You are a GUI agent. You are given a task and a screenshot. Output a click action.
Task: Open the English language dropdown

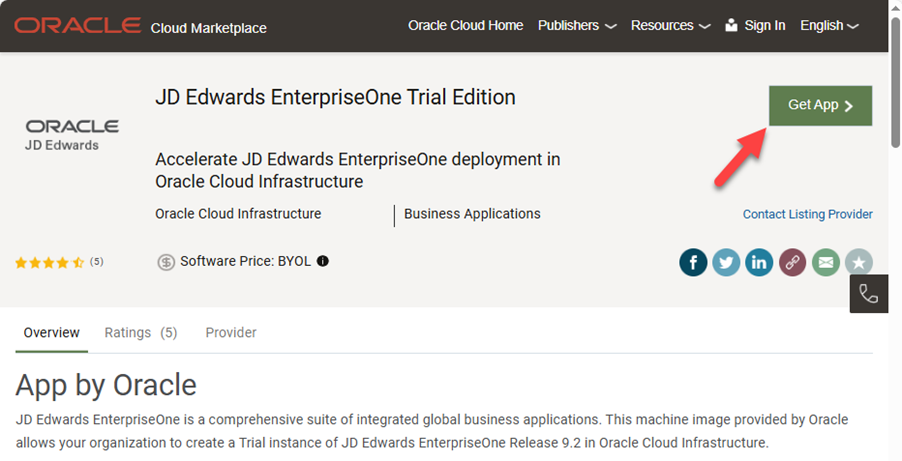830,26
